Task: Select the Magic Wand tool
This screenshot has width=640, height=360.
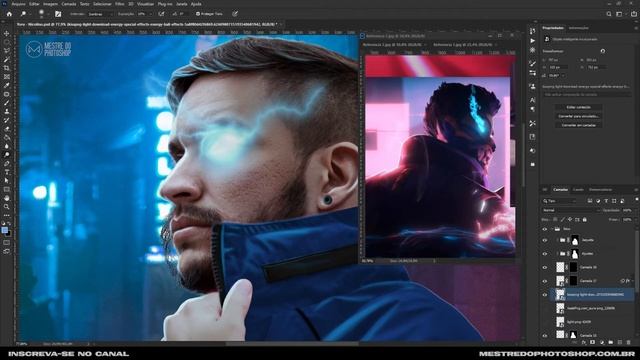Action: click(7, 60)
